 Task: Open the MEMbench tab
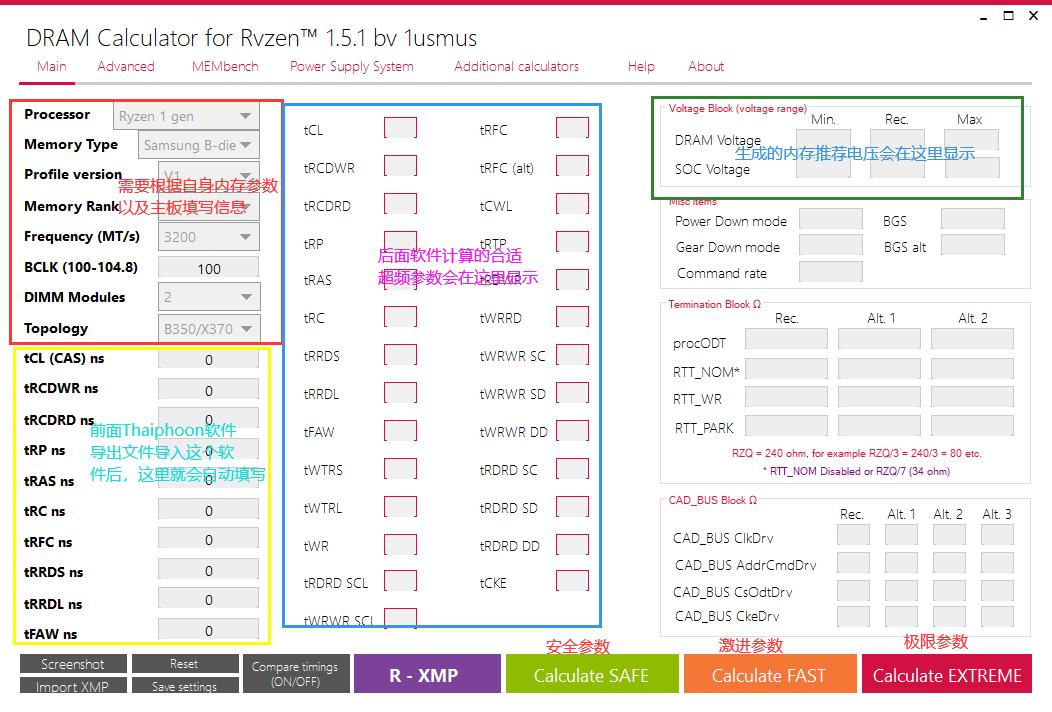tap(225, 66)
